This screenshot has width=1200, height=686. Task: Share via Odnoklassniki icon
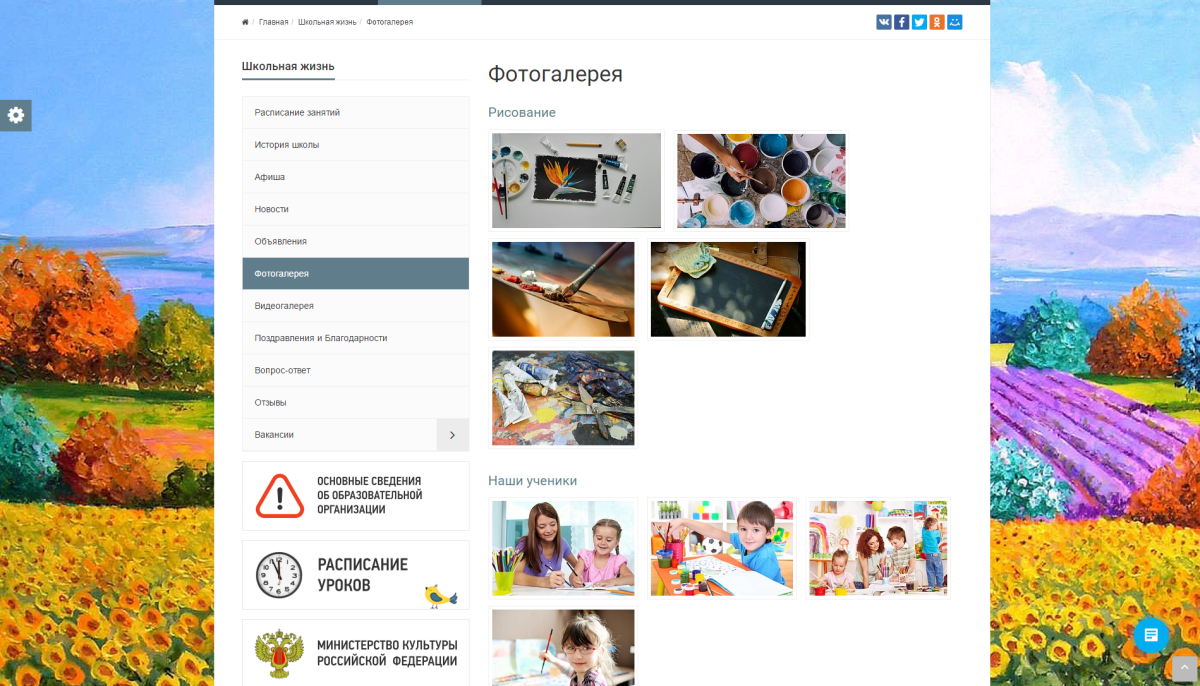pyautogui.click(x=937, y=21)
